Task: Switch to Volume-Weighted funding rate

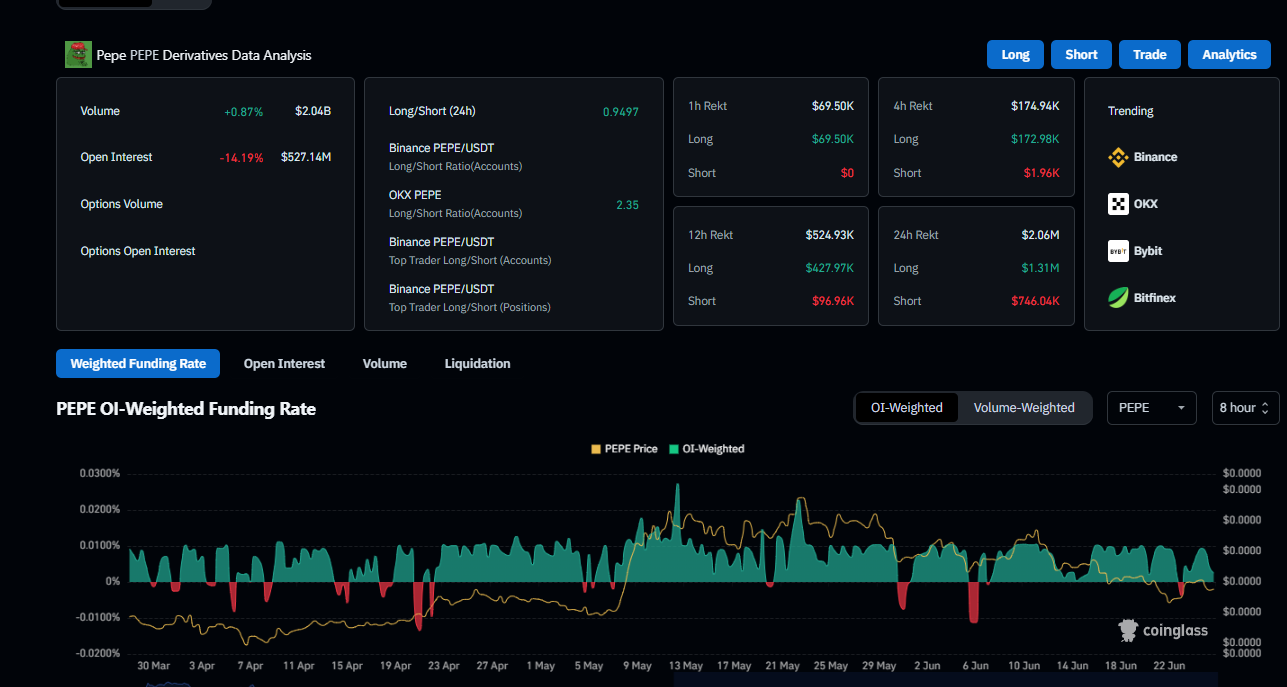Action: coord(1024,408)
